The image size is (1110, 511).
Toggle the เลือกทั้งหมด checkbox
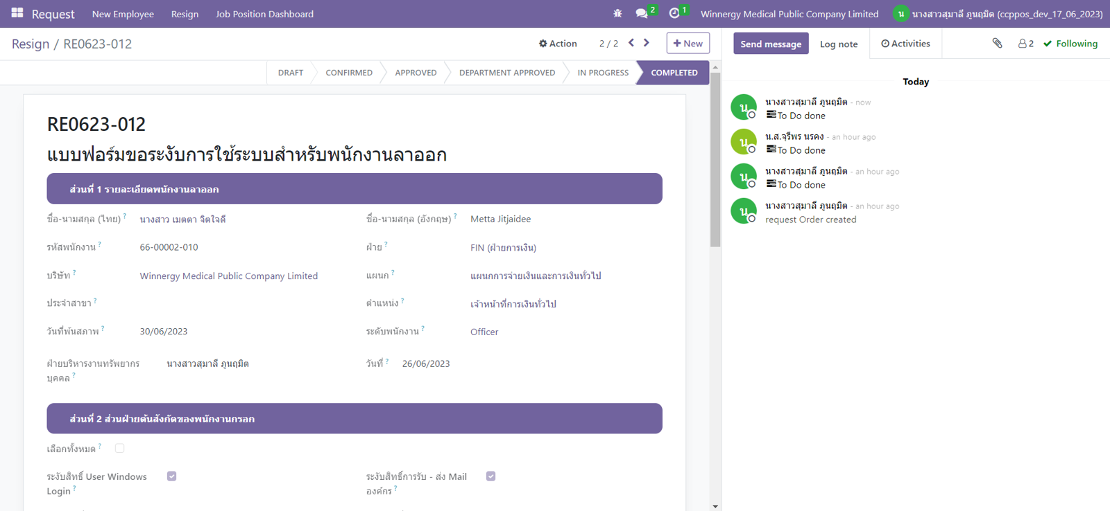pos(120,448)
